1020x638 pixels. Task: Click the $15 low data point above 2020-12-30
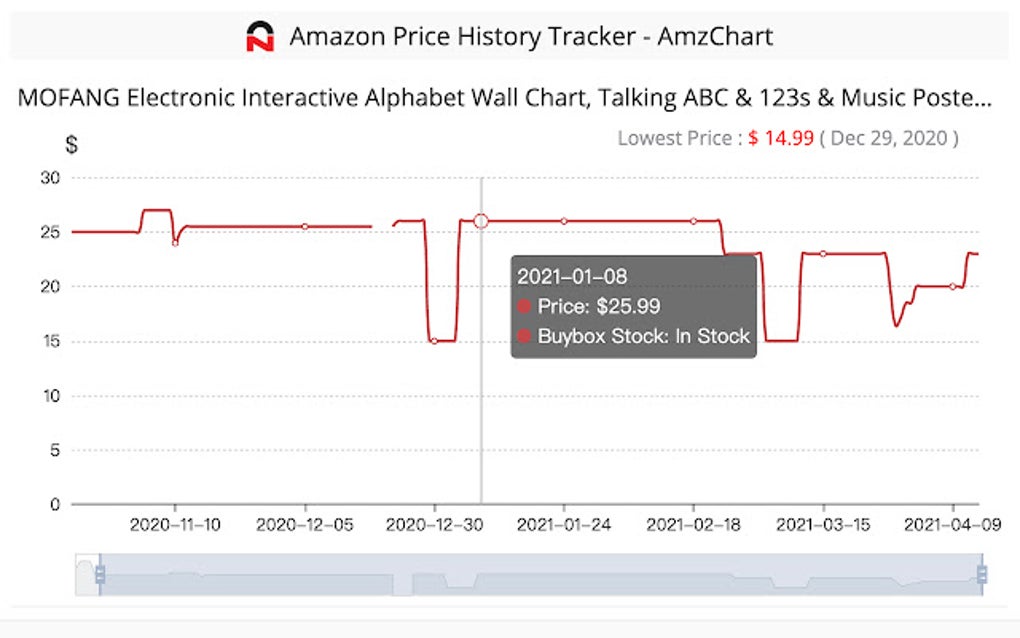434,341
